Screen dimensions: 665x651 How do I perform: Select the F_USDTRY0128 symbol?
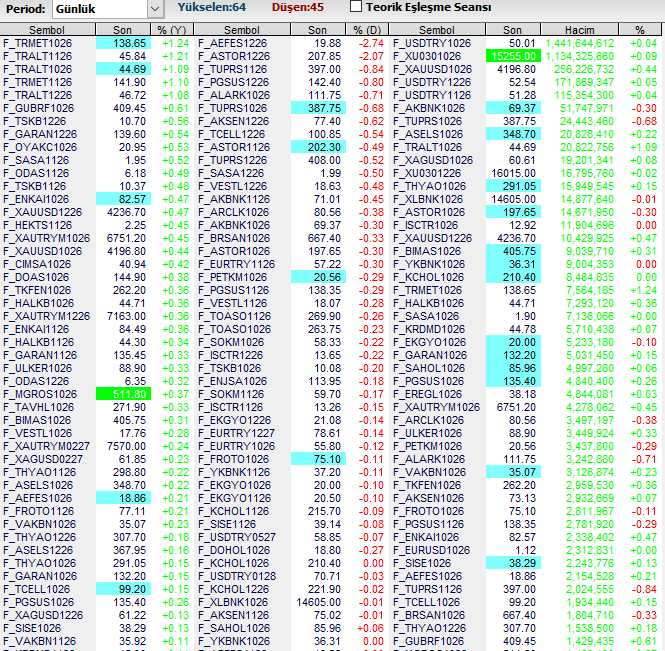click(x=237, y=576)
